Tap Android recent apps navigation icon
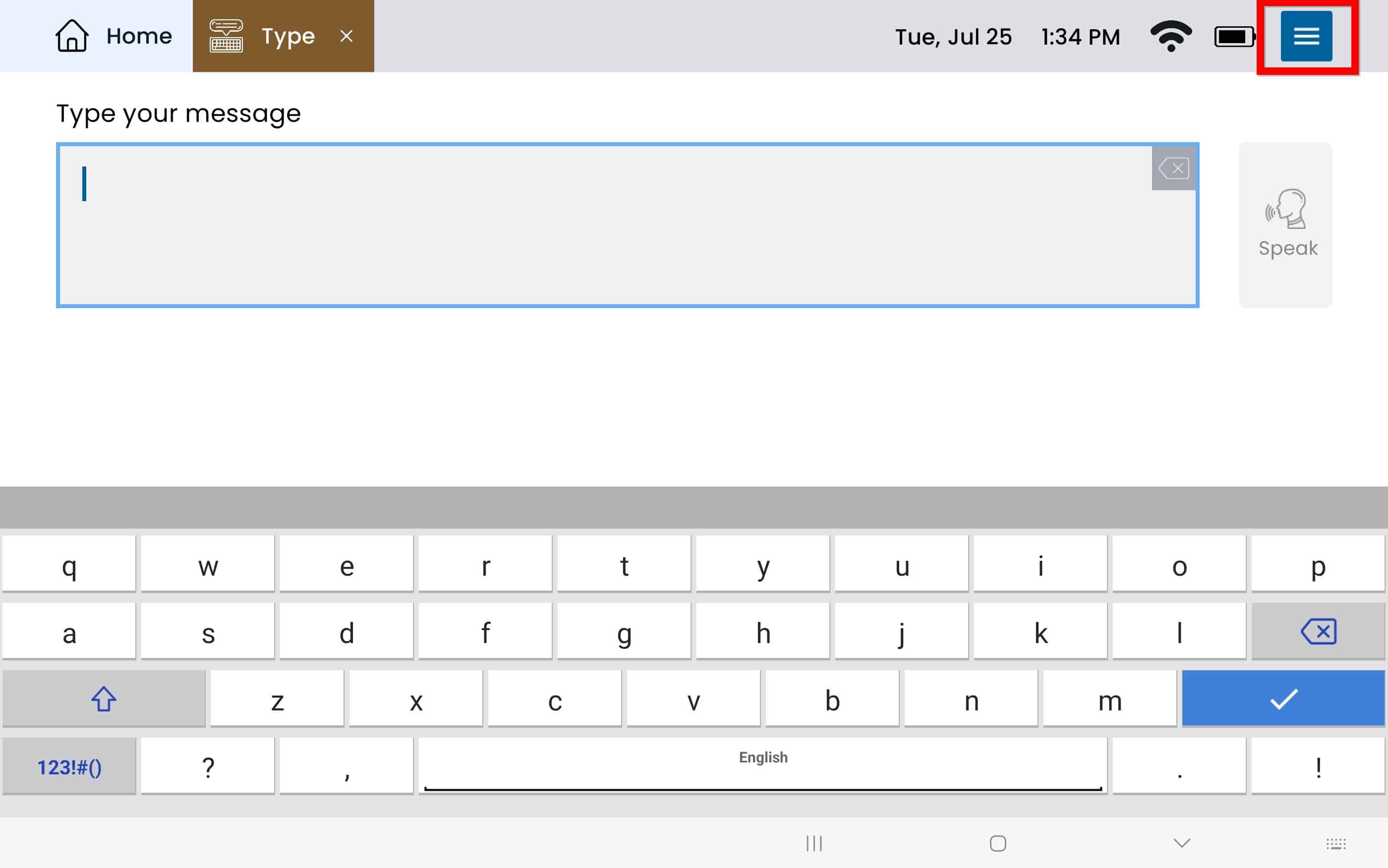 point(814,843)
